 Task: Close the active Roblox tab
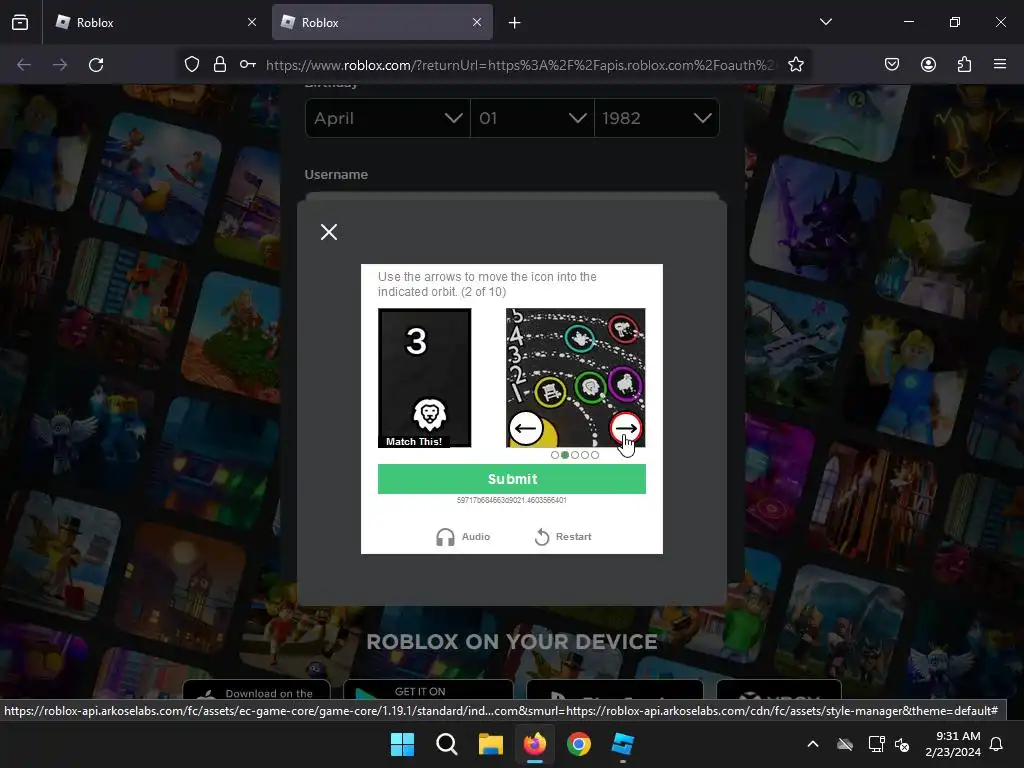pos(477,22)
